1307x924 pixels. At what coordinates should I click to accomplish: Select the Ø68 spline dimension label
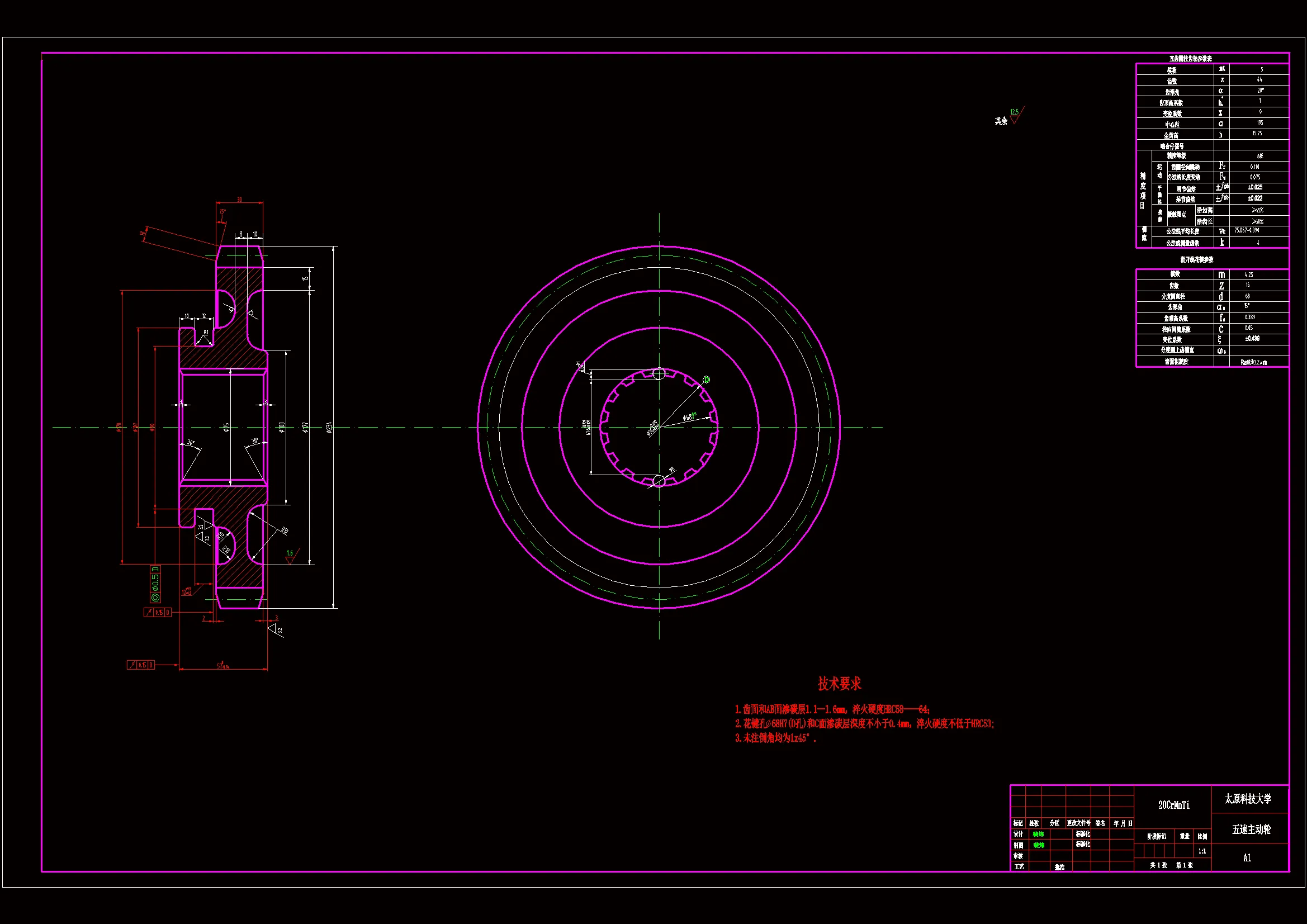[x=689, y=417]
